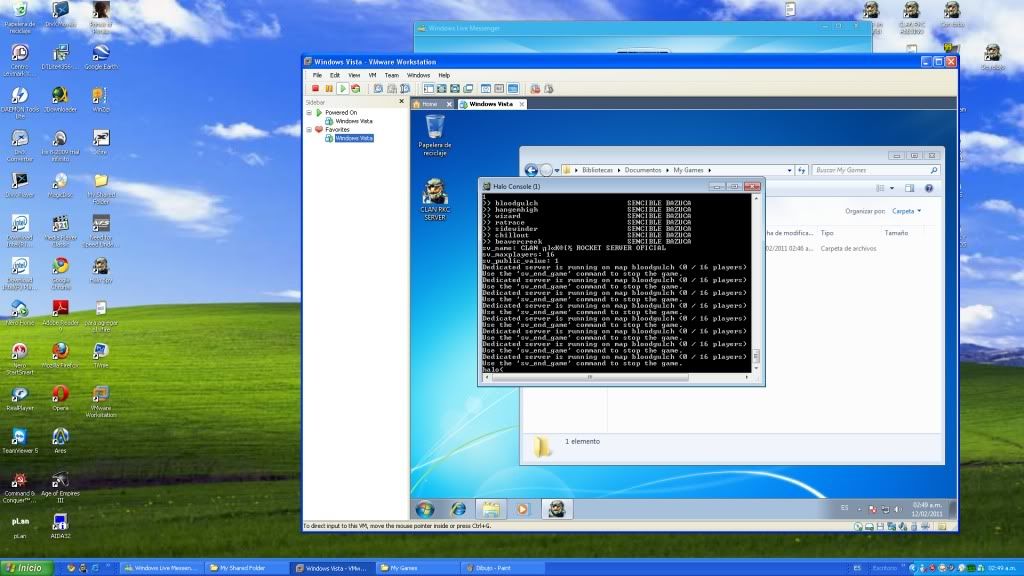This screenshot has width=1024, height=576.
Task: Open the Organizar por Carpeta dropdown
Action: point(906,212)
